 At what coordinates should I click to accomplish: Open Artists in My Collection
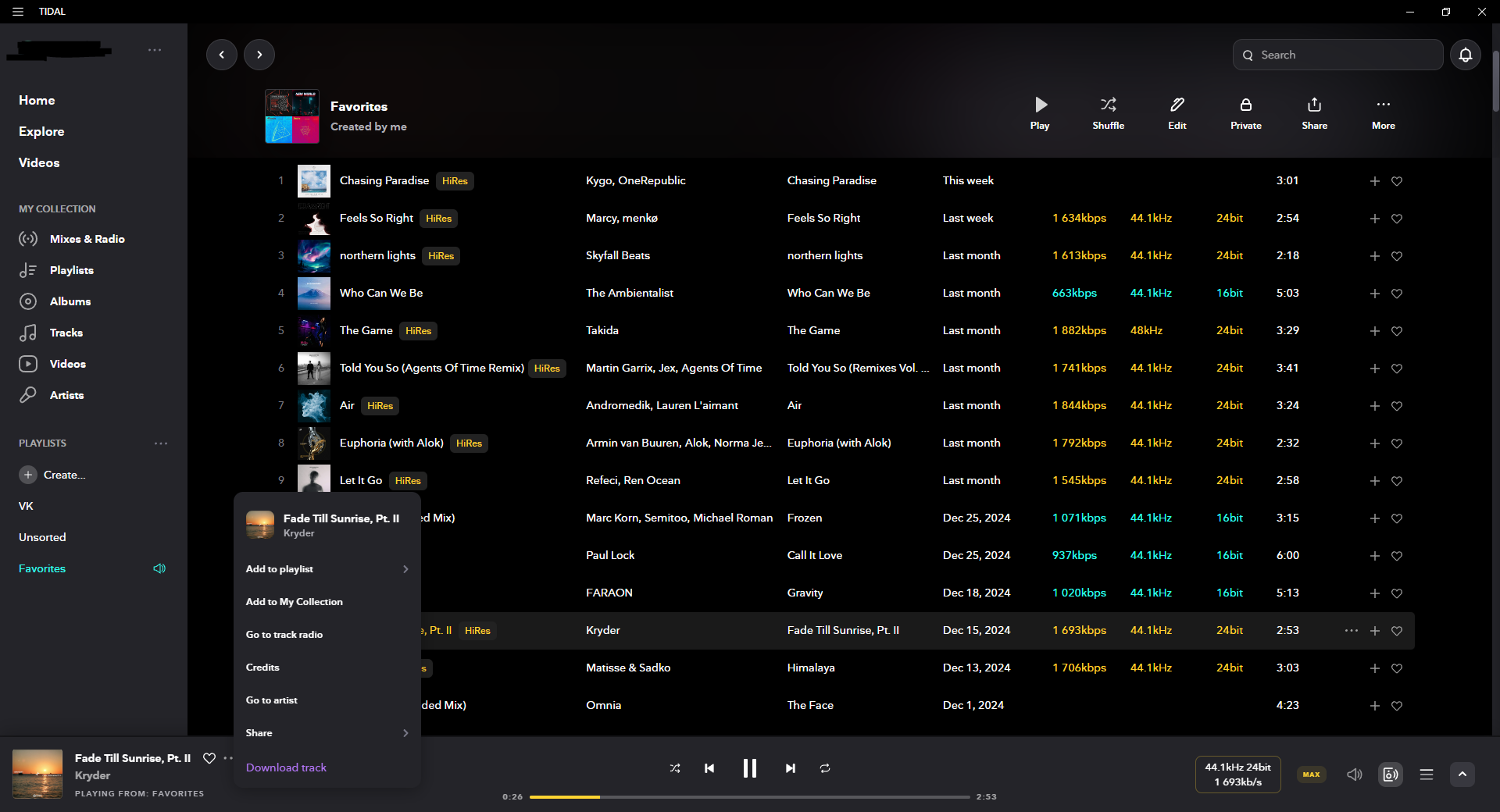pos(52,395)
